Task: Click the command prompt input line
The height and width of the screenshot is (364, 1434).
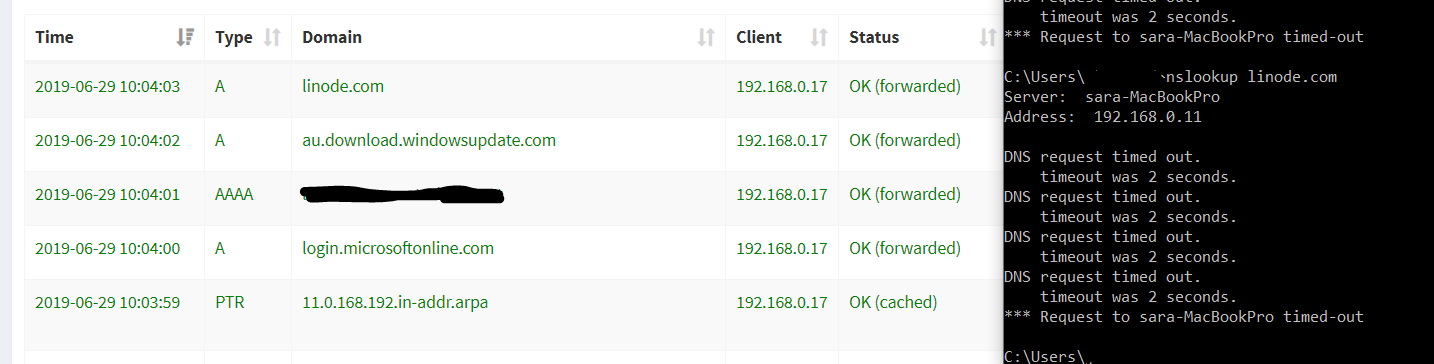Action: point(1218,356)
